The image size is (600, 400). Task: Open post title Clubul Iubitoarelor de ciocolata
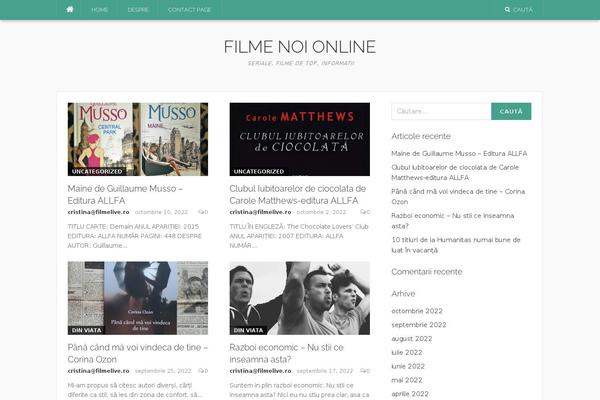[x=298, y=194]
